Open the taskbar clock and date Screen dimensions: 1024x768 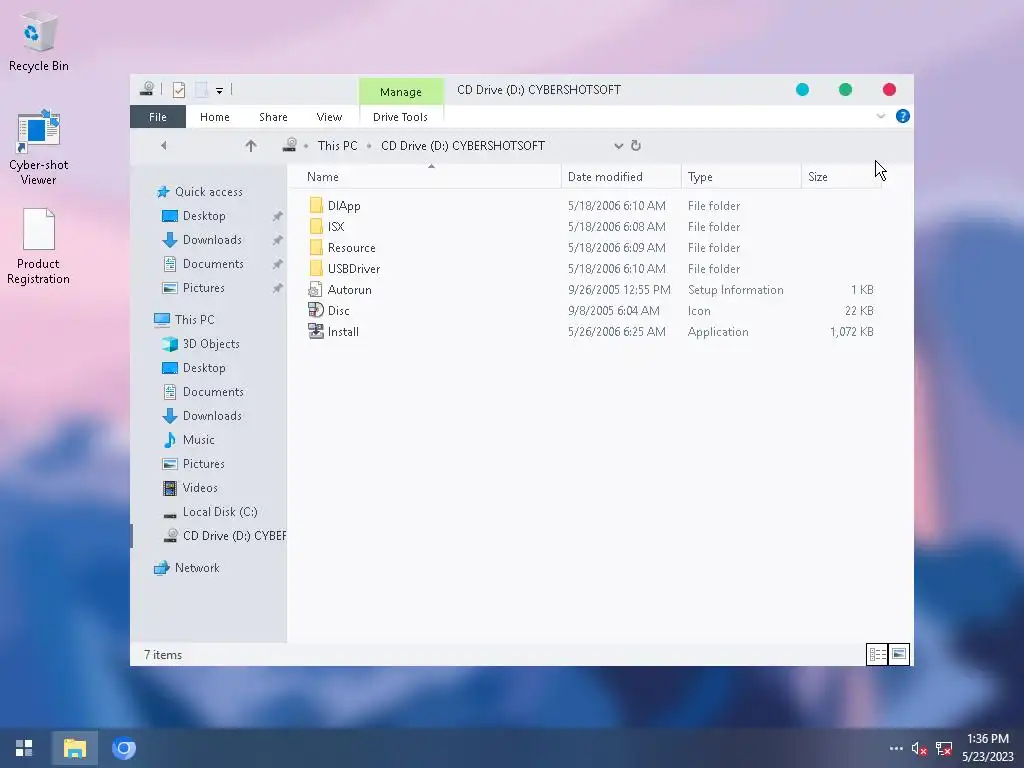pyautogui.click(x=987, y=748)
